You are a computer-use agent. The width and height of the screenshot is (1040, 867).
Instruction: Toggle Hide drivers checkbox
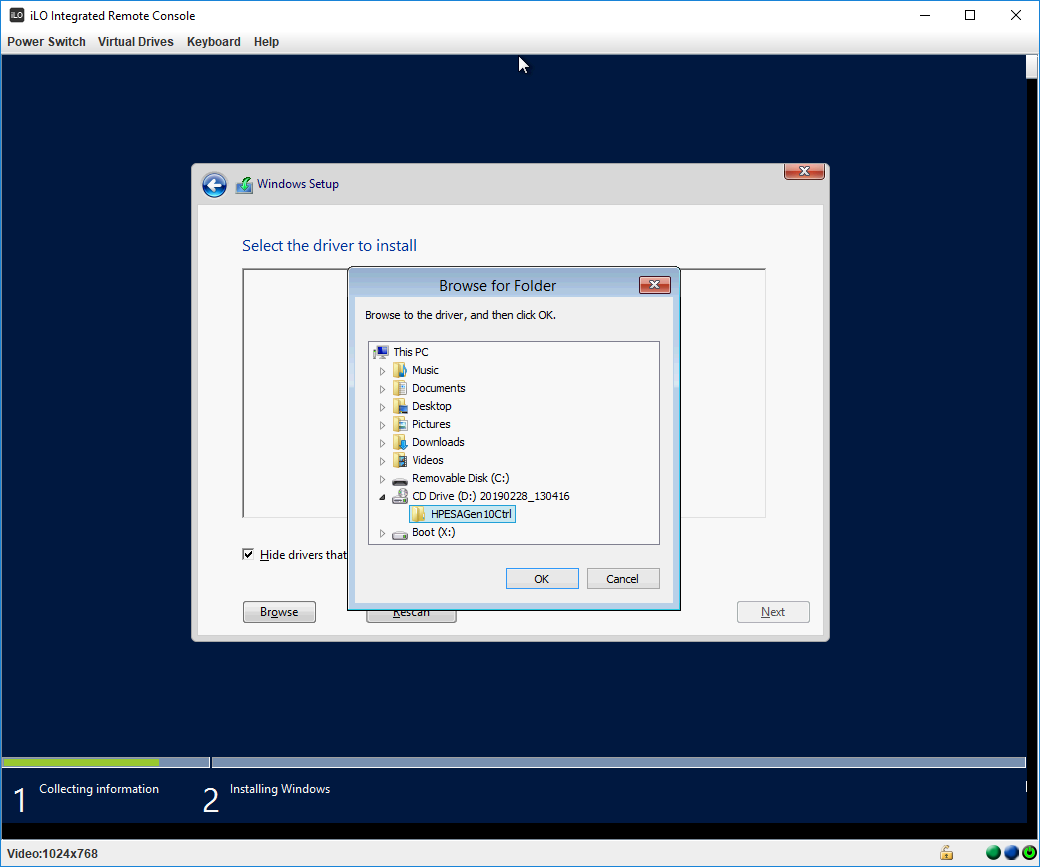248,555
